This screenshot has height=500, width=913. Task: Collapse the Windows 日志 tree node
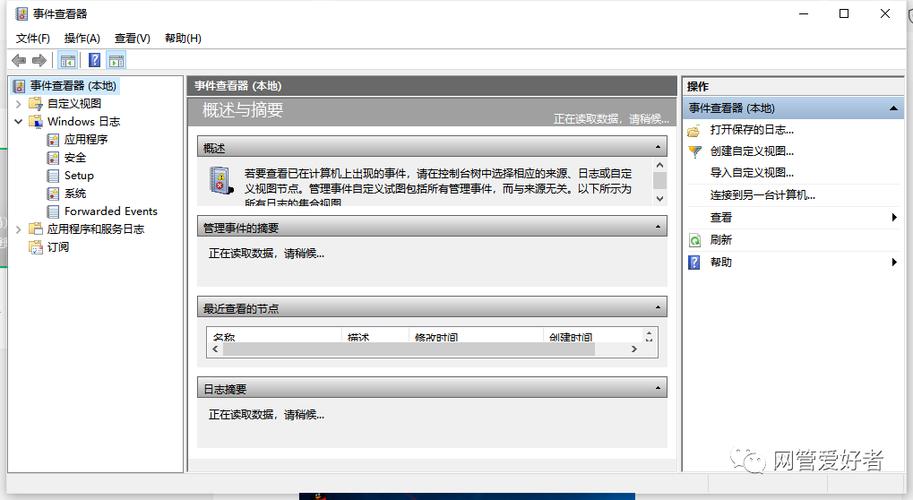pyautogui.click(x=18, y=122)
